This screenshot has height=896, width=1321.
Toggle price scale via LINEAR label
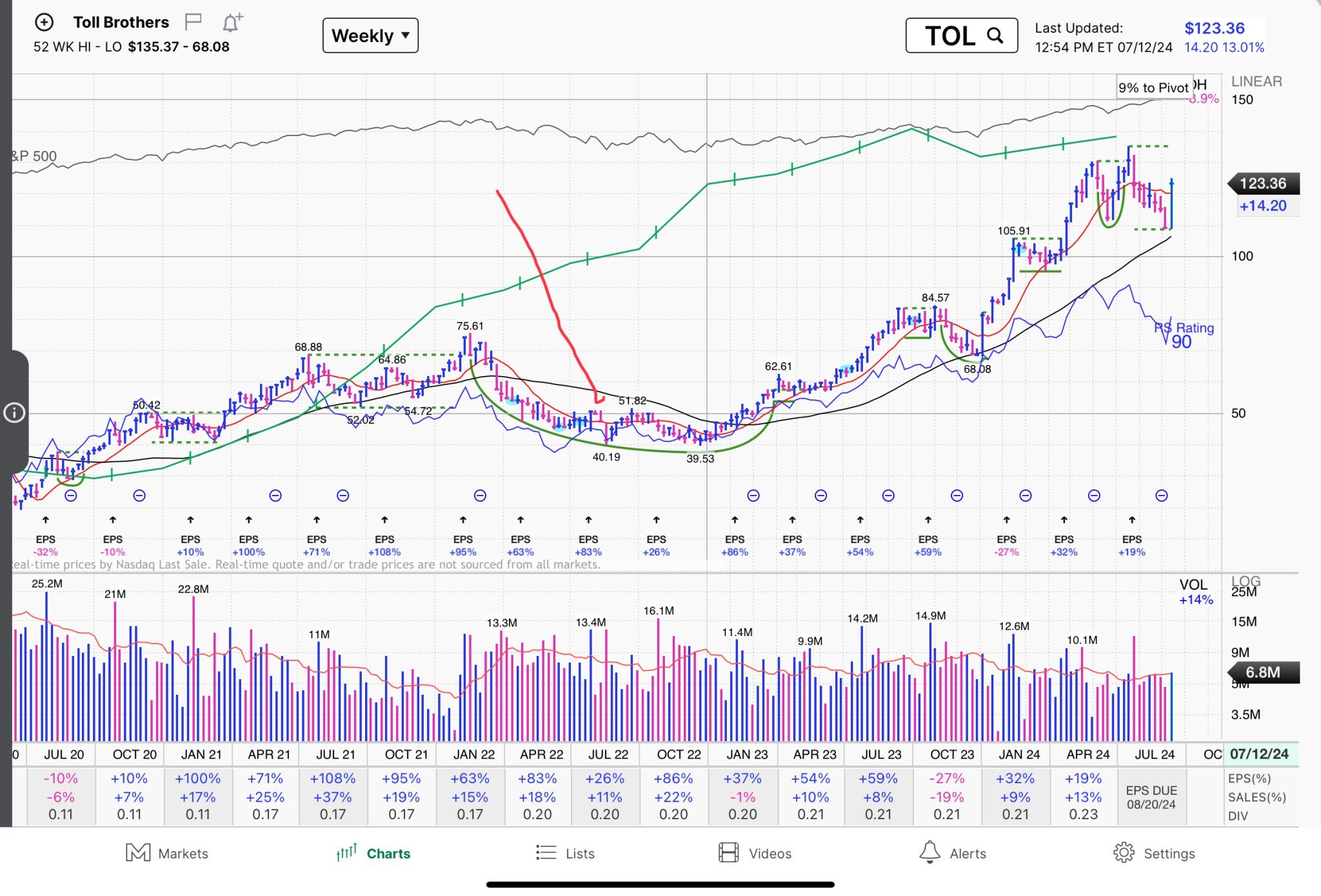coord(1256,81)
